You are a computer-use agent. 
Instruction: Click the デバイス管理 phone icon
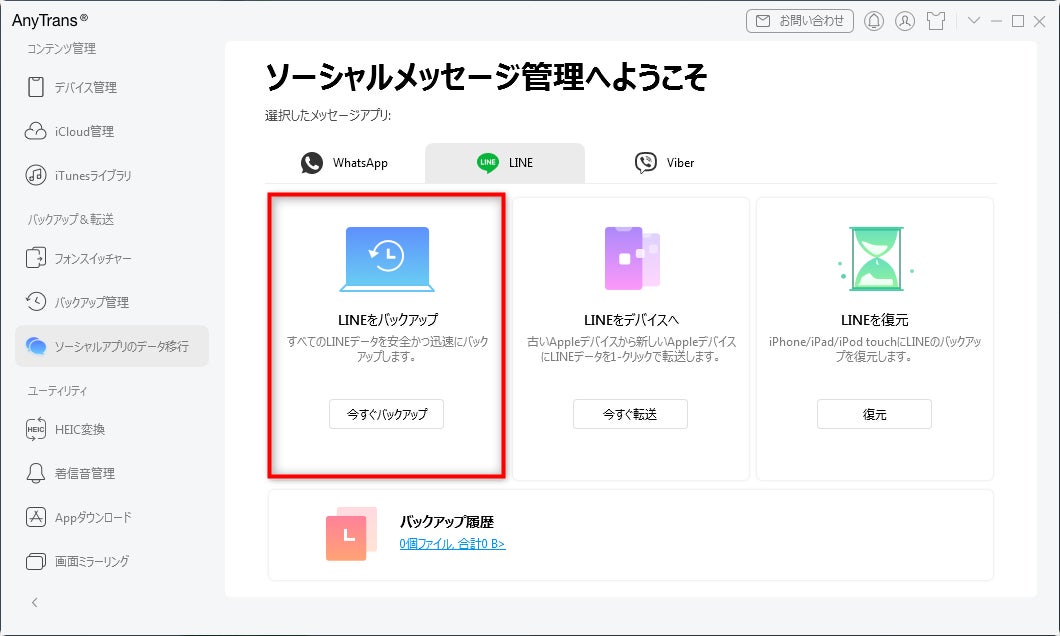[x=36, y=87]
